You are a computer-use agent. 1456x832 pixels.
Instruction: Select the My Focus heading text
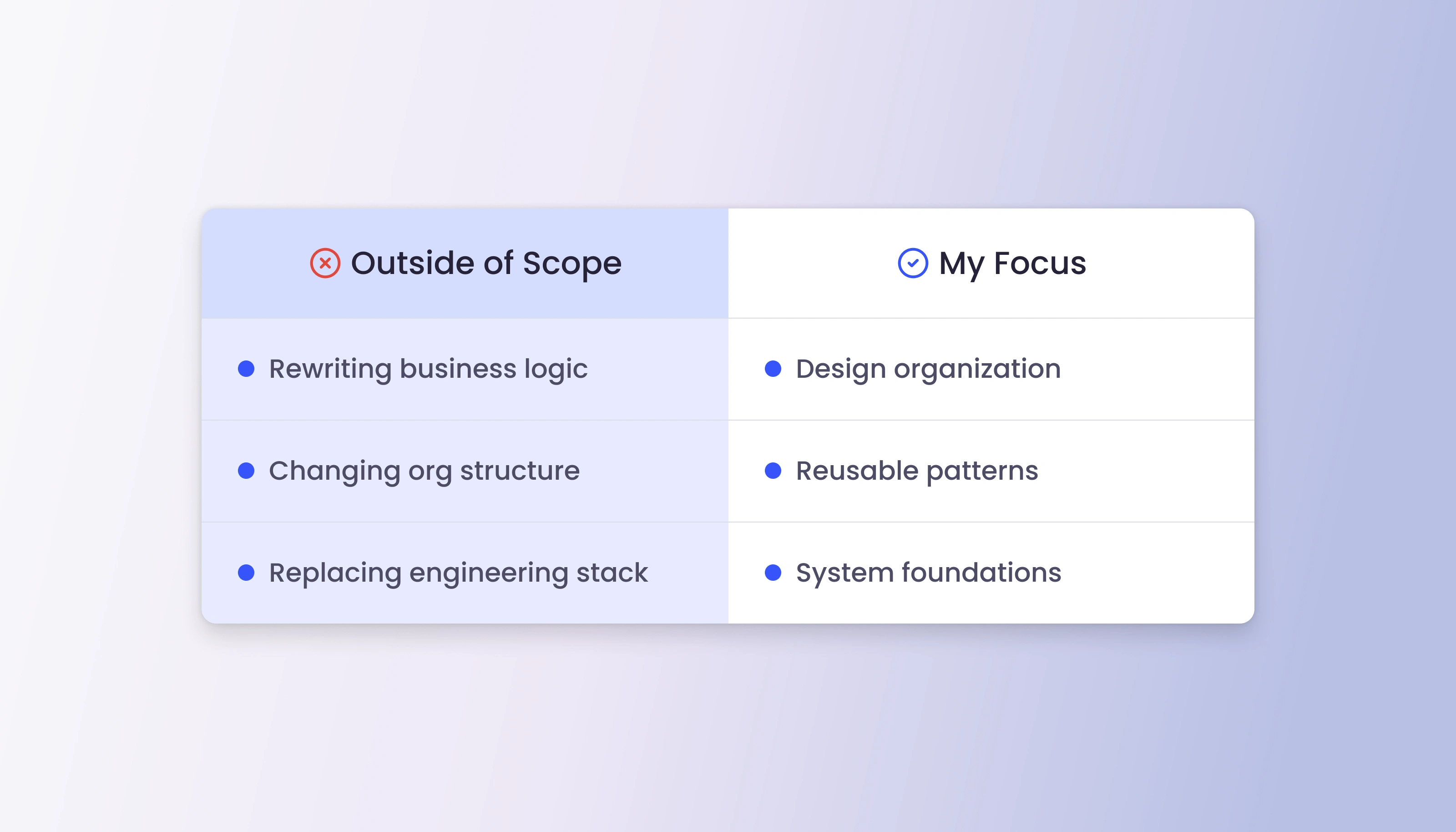(x=1012, y=264)
